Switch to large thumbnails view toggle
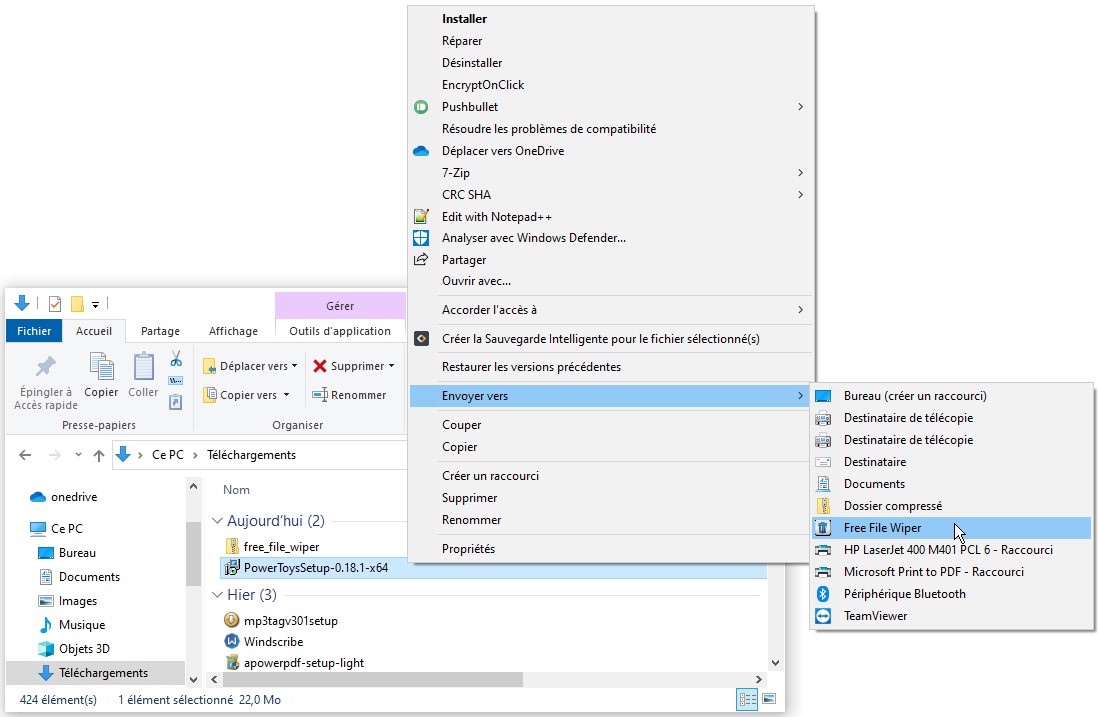1098x717 pixels. click(x=768, y=700)
